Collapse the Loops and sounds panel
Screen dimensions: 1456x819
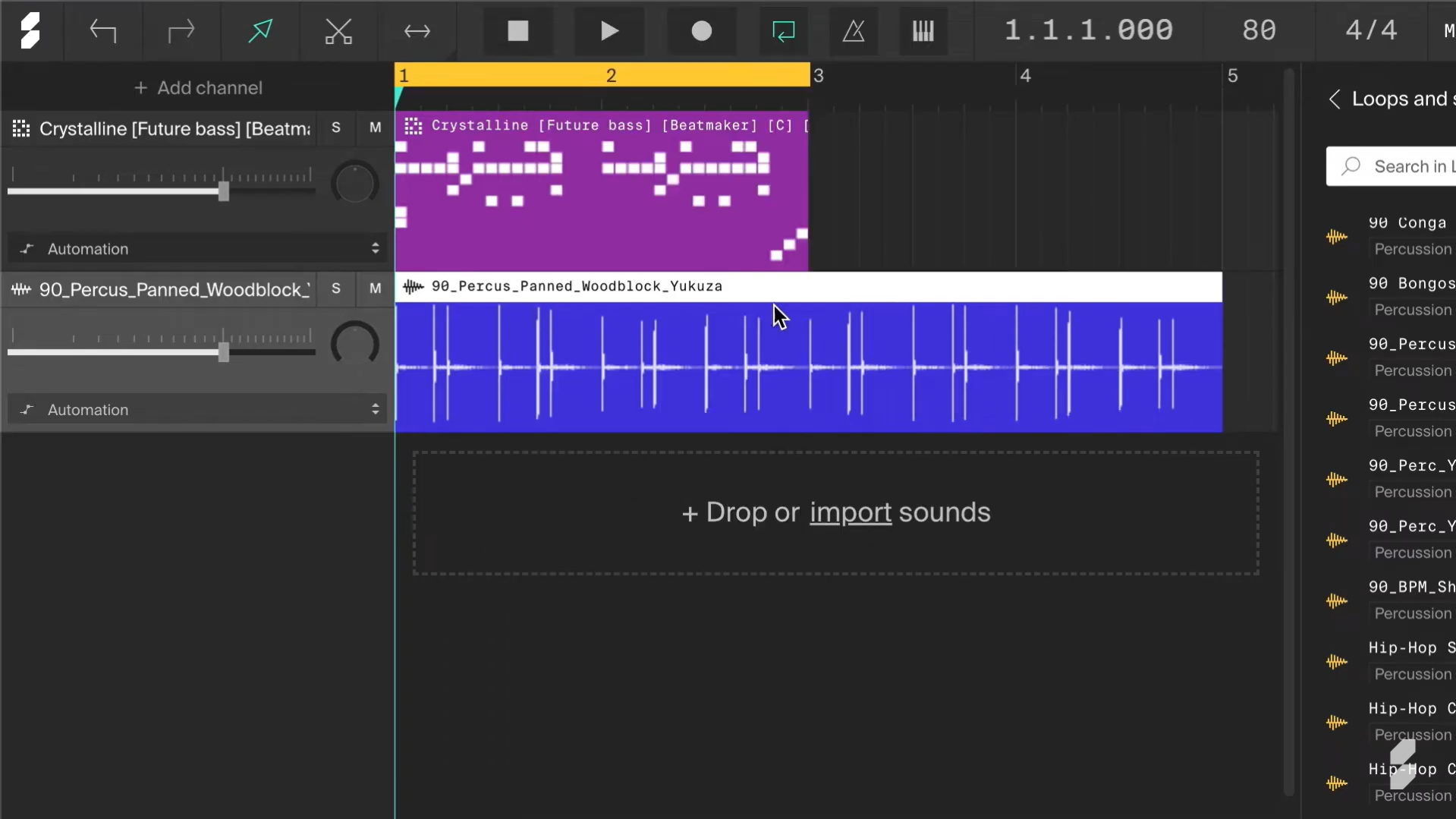click(1335, 99)
